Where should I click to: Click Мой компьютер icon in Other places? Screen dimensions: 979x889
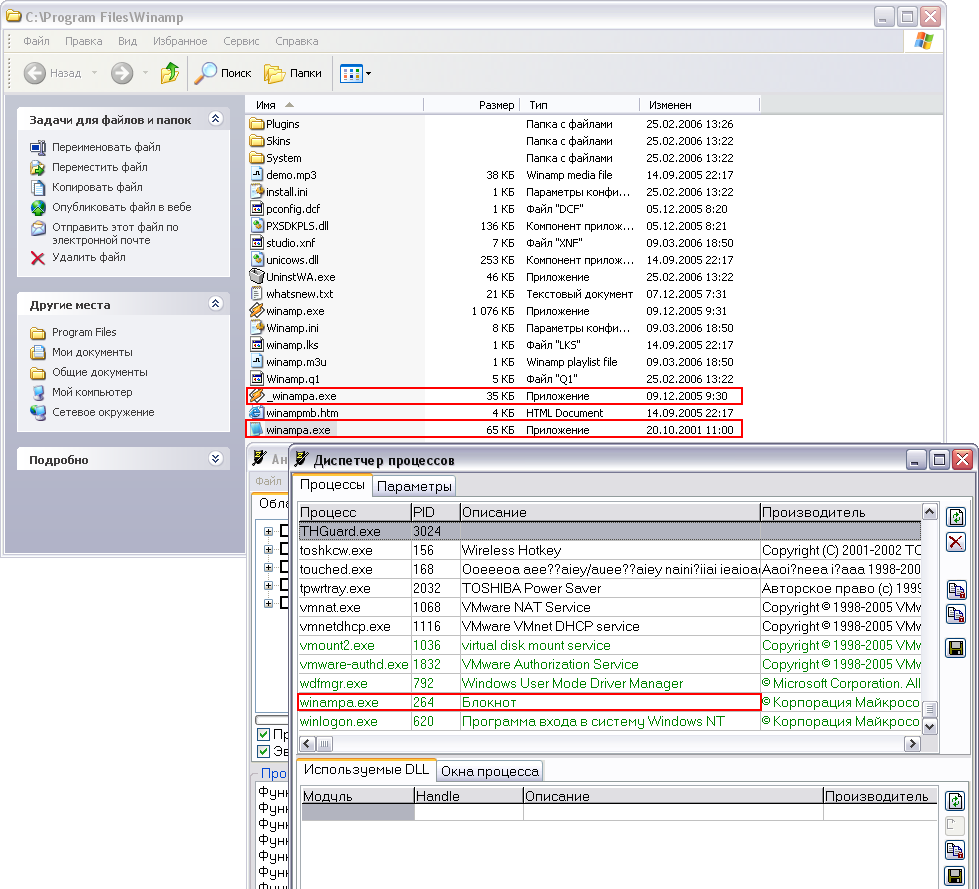click(38, 392)
